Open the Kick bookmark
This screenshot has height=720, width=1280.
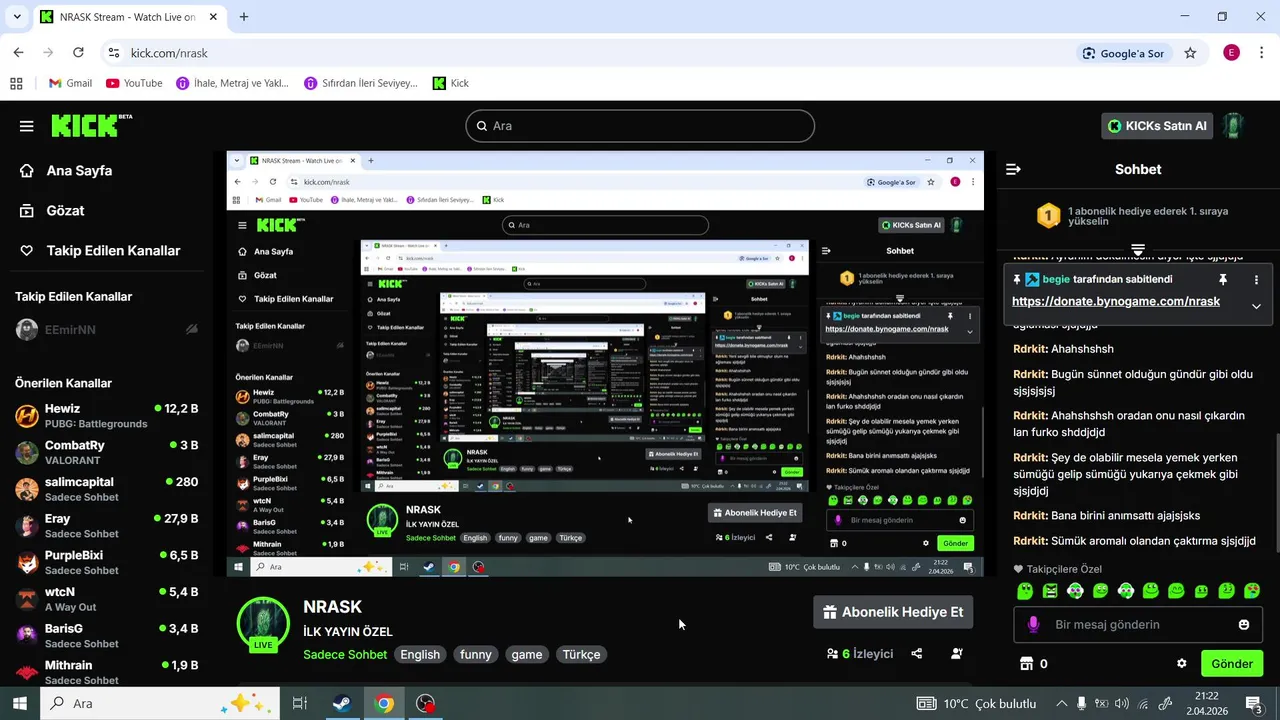coord(451,83)
